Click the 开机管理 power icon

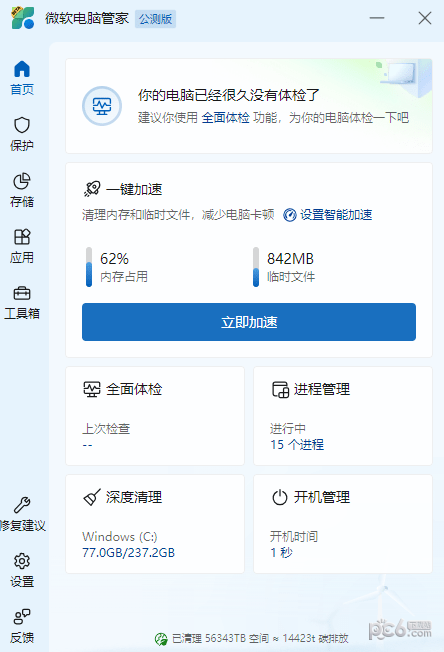click(279, 497)
